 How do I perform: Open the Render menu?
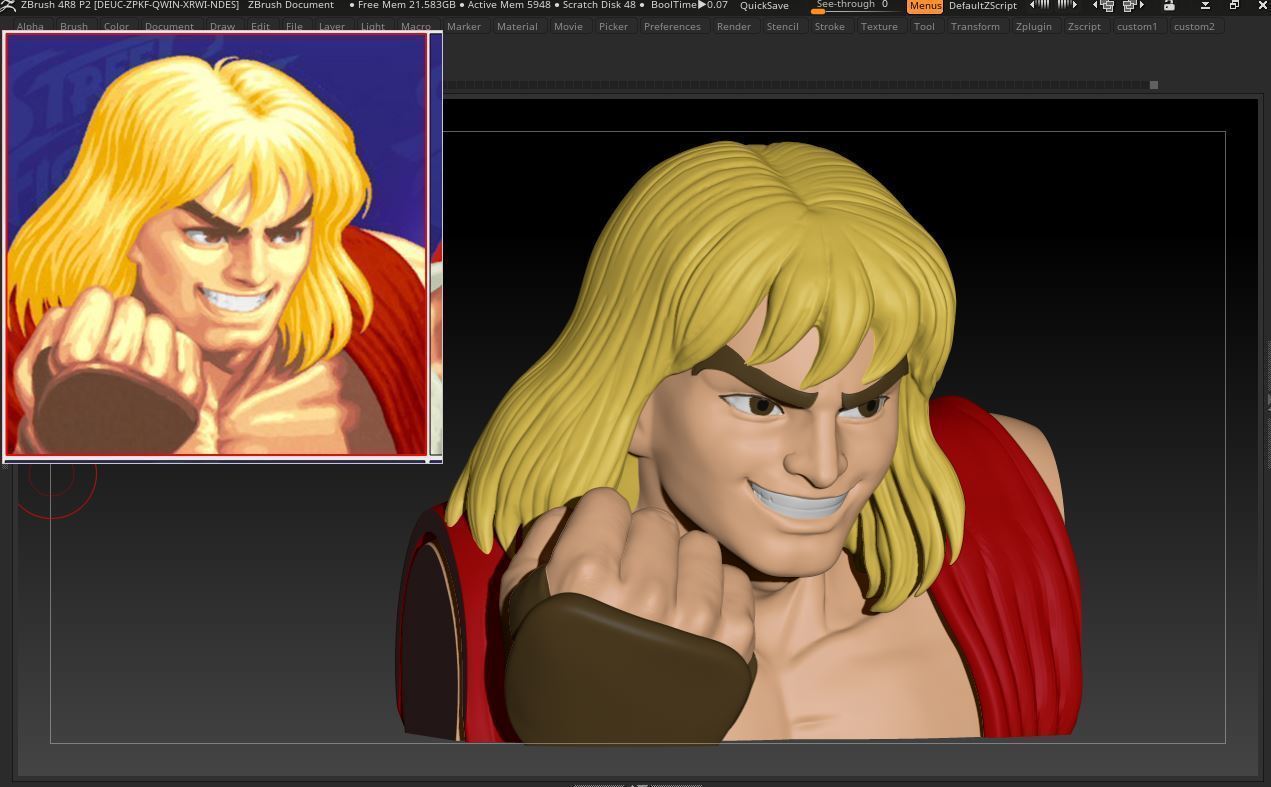734,26
